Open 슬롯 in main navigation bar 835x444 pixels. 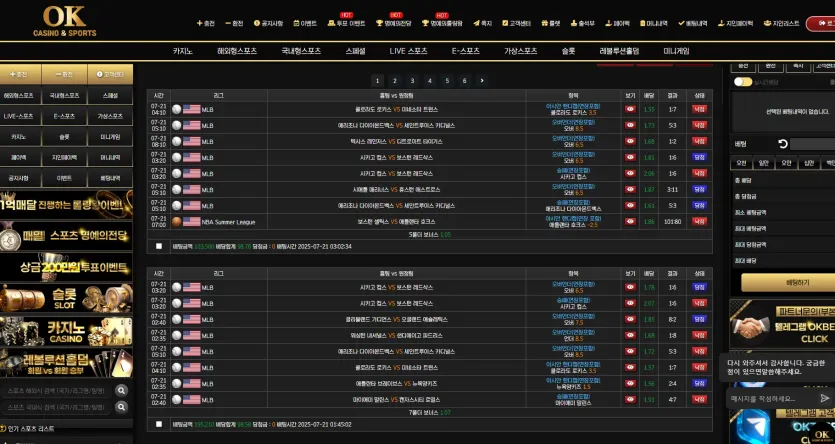click(x=568, y=51)
